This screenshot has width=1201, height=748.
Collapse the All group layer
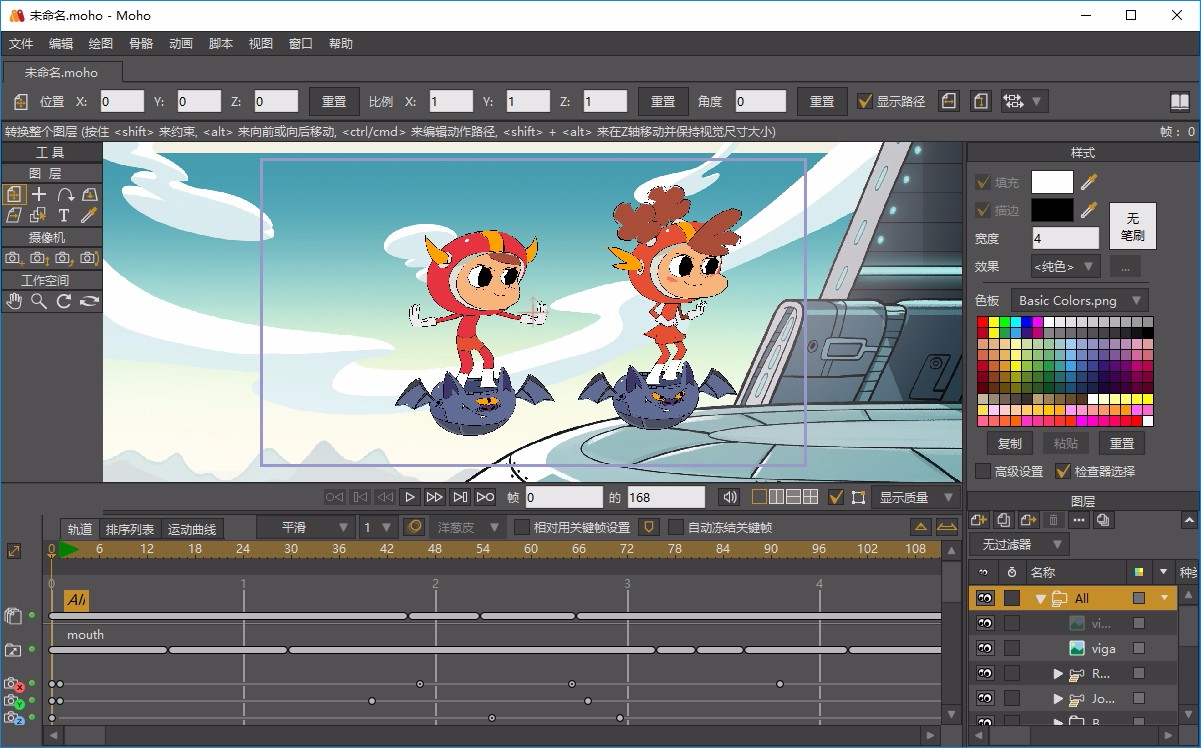[x=1041, y=598]
